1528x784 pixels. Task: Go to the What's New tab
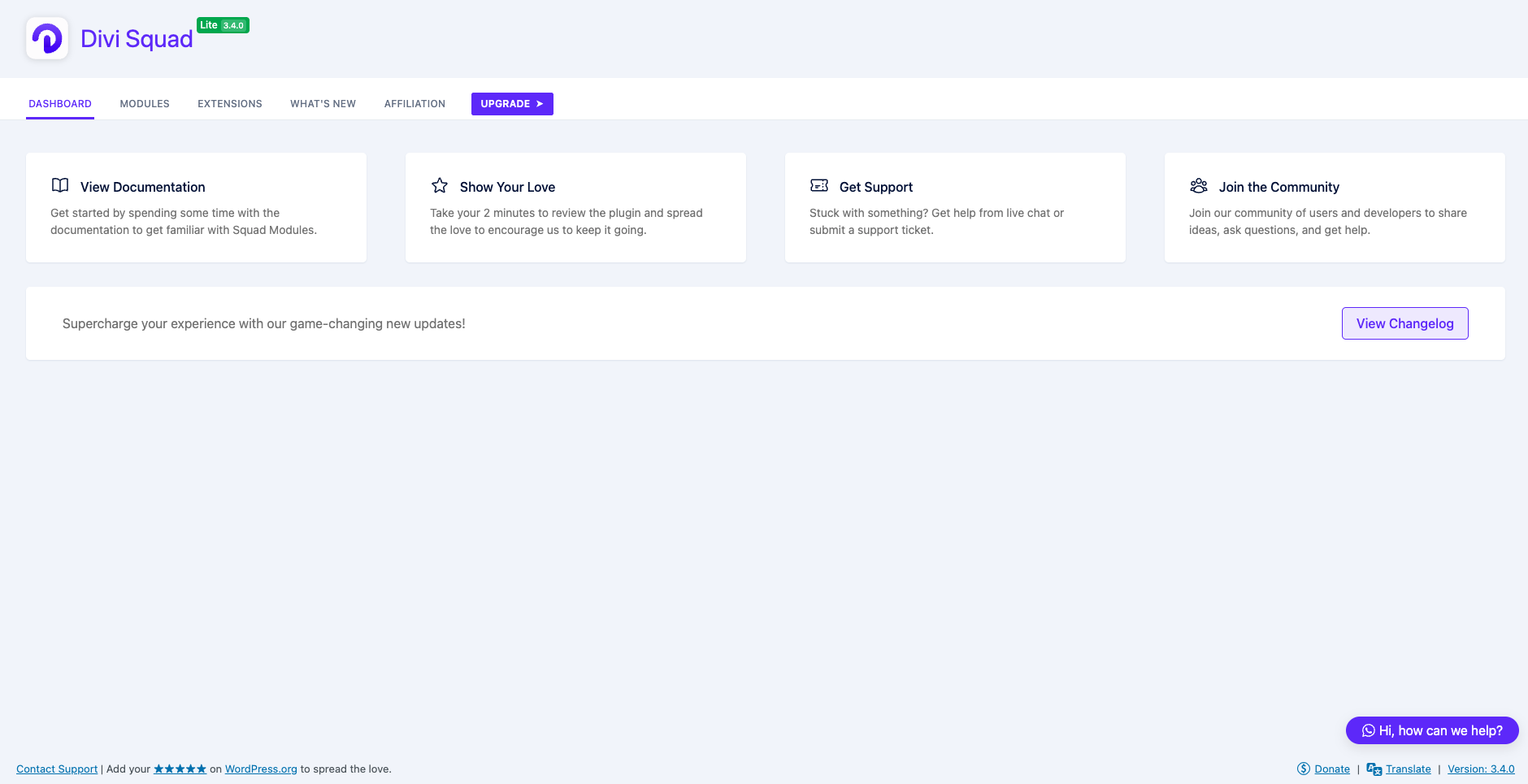click(x=323, y=104)
